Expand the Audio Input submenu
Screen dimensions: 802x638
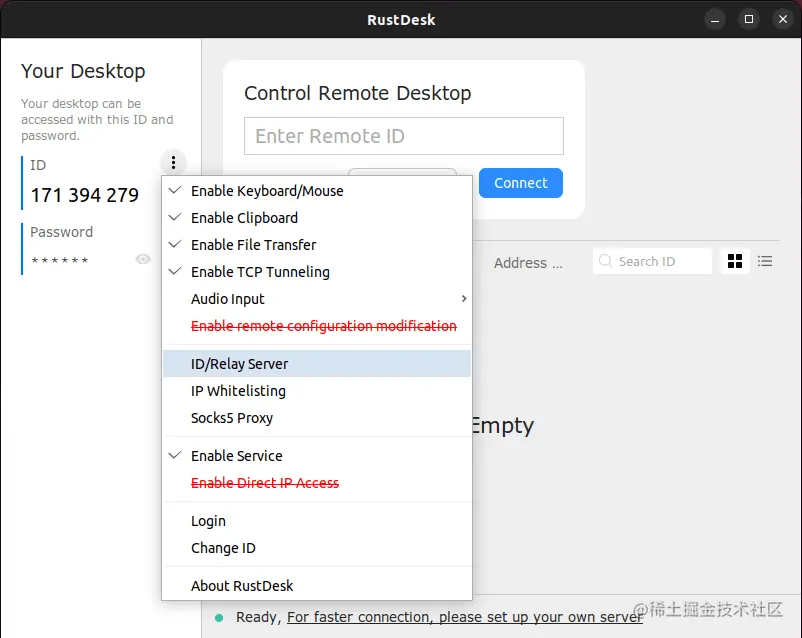(x=317, y=299)
